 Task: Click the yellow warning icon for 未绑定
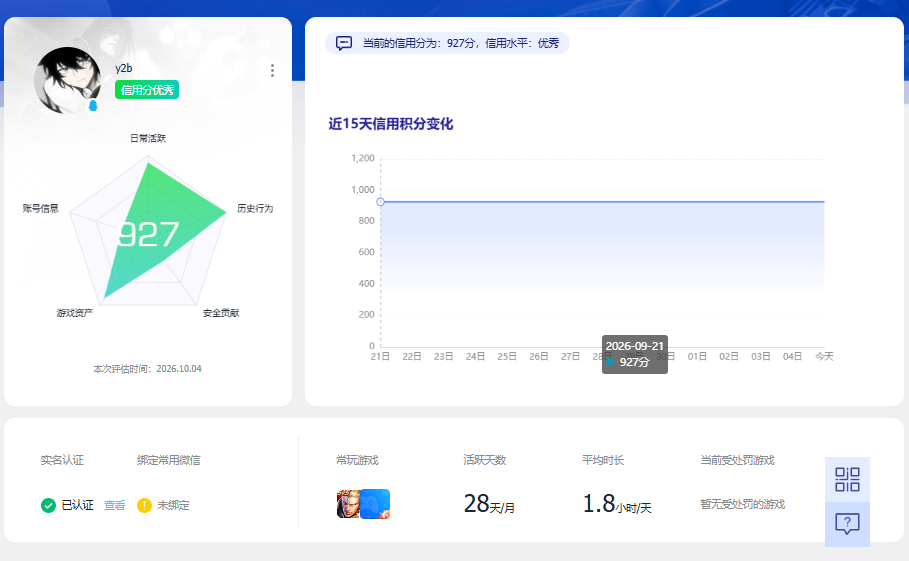pos(144,505)
